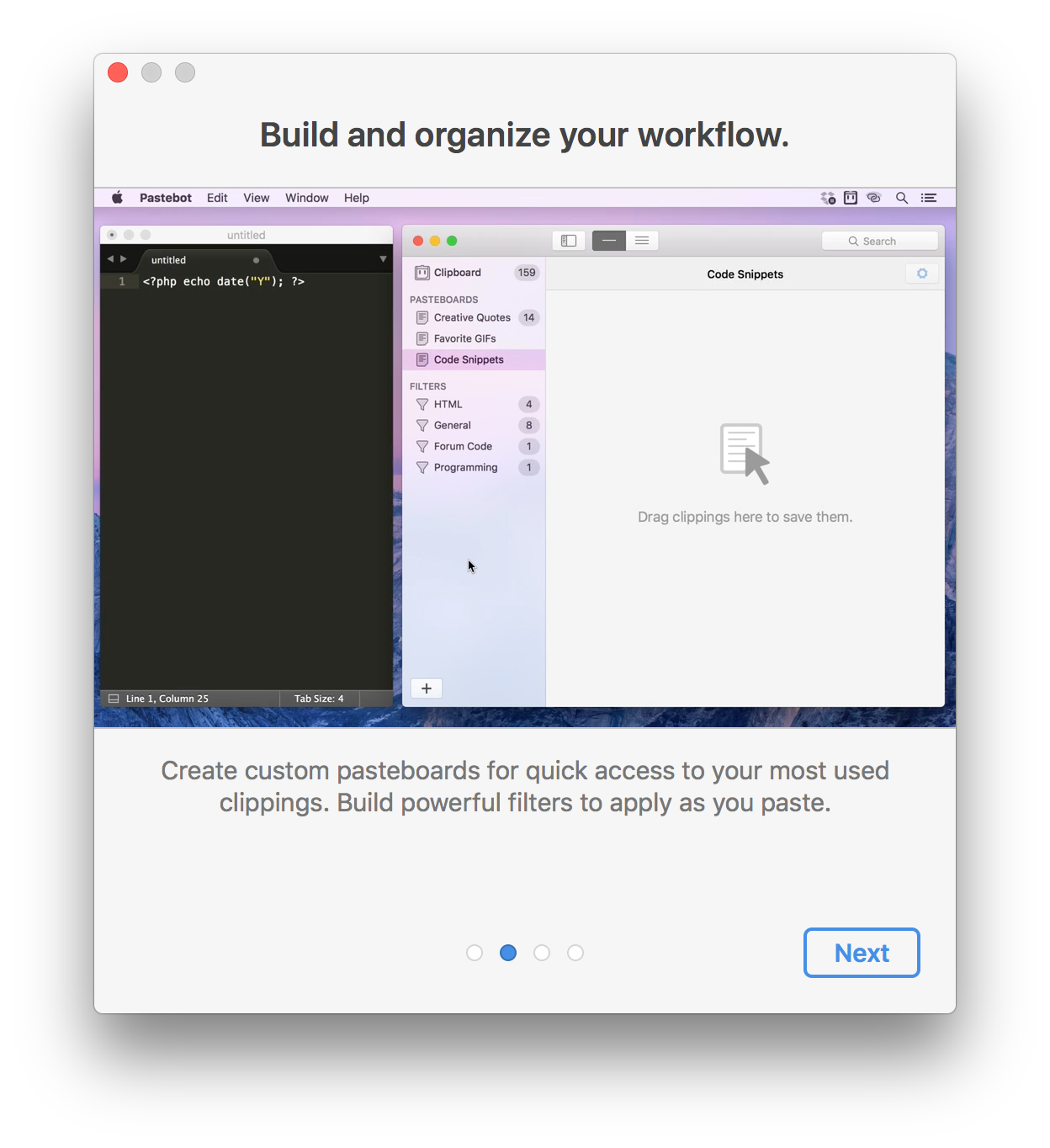Open the Edit menu

[x=217, y=198]
